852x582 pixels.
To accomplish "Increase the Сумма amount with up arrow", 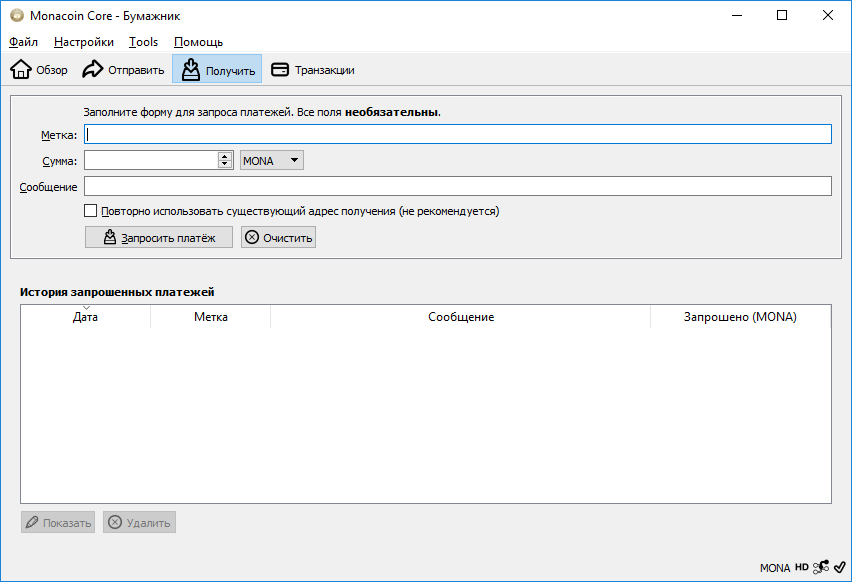I will point(225,156).
